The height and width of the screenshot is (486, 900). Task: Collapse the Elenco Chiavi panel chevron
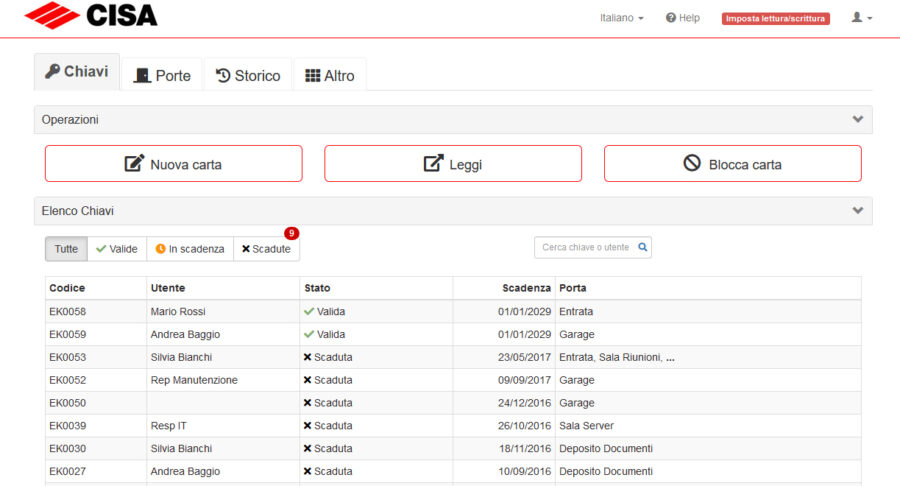(858, 211)
